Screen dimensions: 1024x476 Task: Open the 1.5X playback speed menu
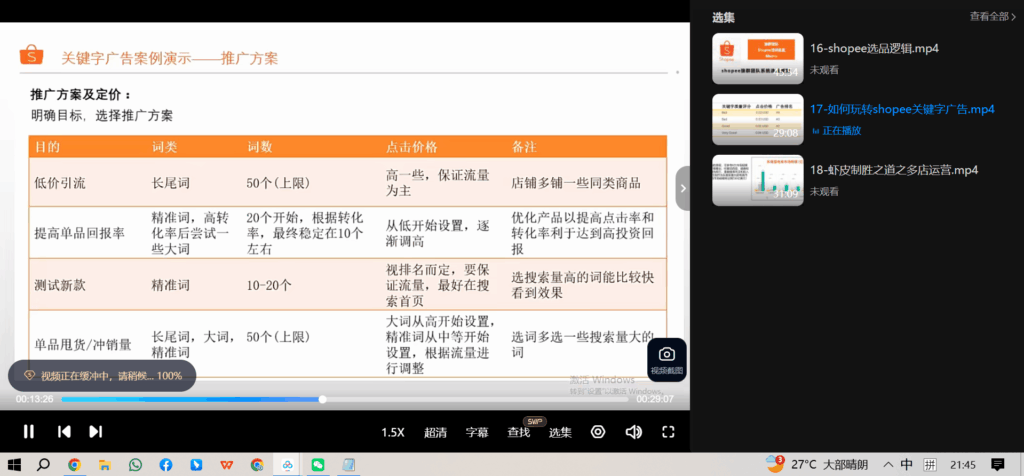coord(392,432)
